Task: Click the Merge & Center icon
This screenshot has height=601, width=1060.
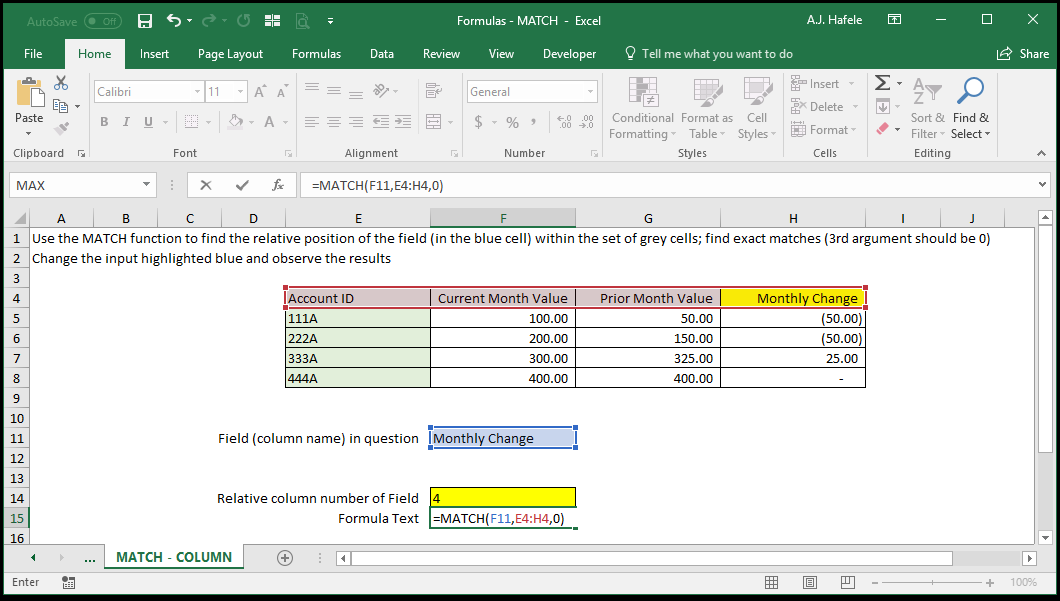Action: tap(433, 122)
